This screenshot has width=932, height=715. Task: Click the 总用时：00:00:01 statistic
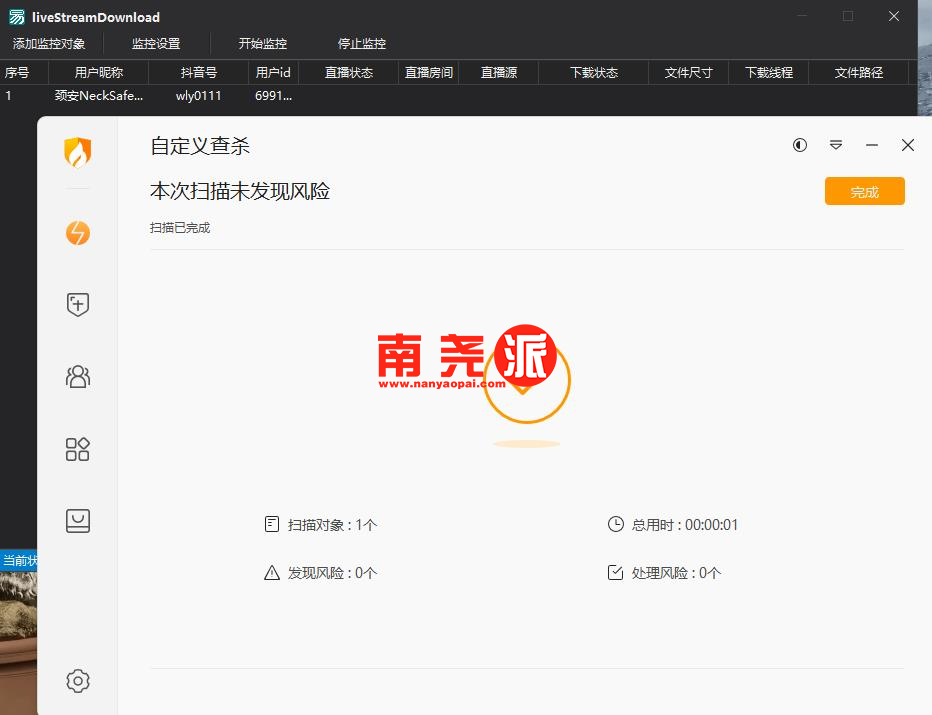pos(673,525)
